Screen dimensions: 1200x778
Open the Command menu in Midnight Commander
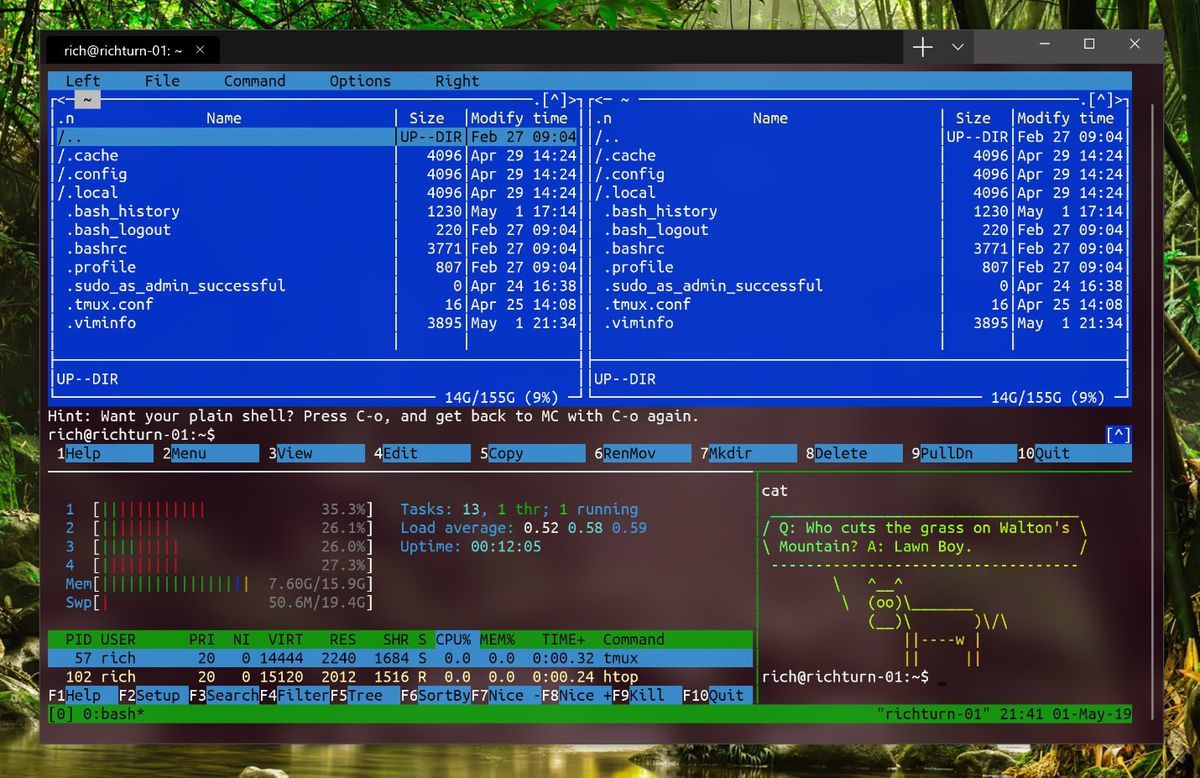coord(254,81)
